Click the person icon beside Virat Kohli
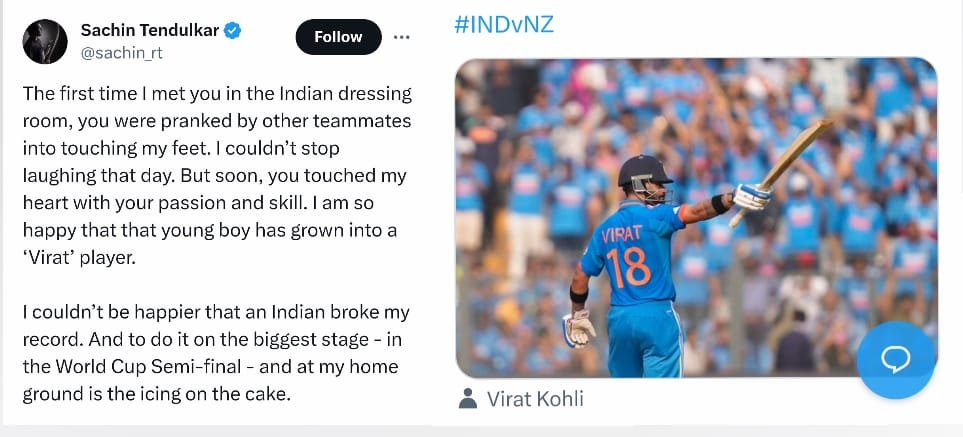 (467, 399)
